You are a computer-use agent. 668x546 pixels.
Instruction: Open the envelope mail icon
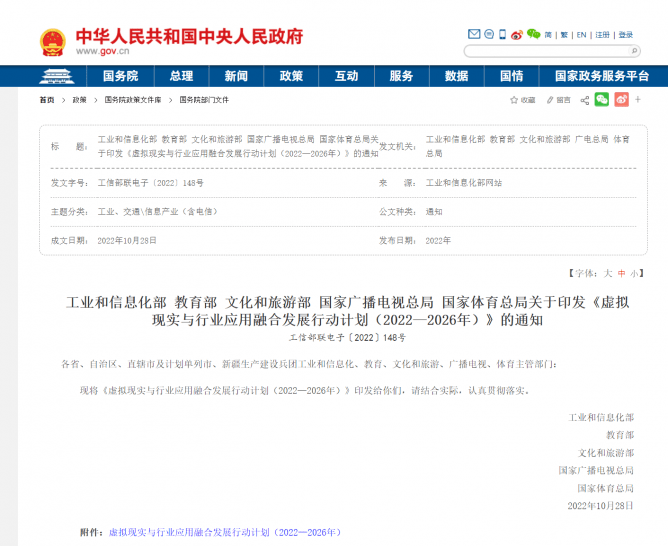pyautogui.click(x=474, y=34)
